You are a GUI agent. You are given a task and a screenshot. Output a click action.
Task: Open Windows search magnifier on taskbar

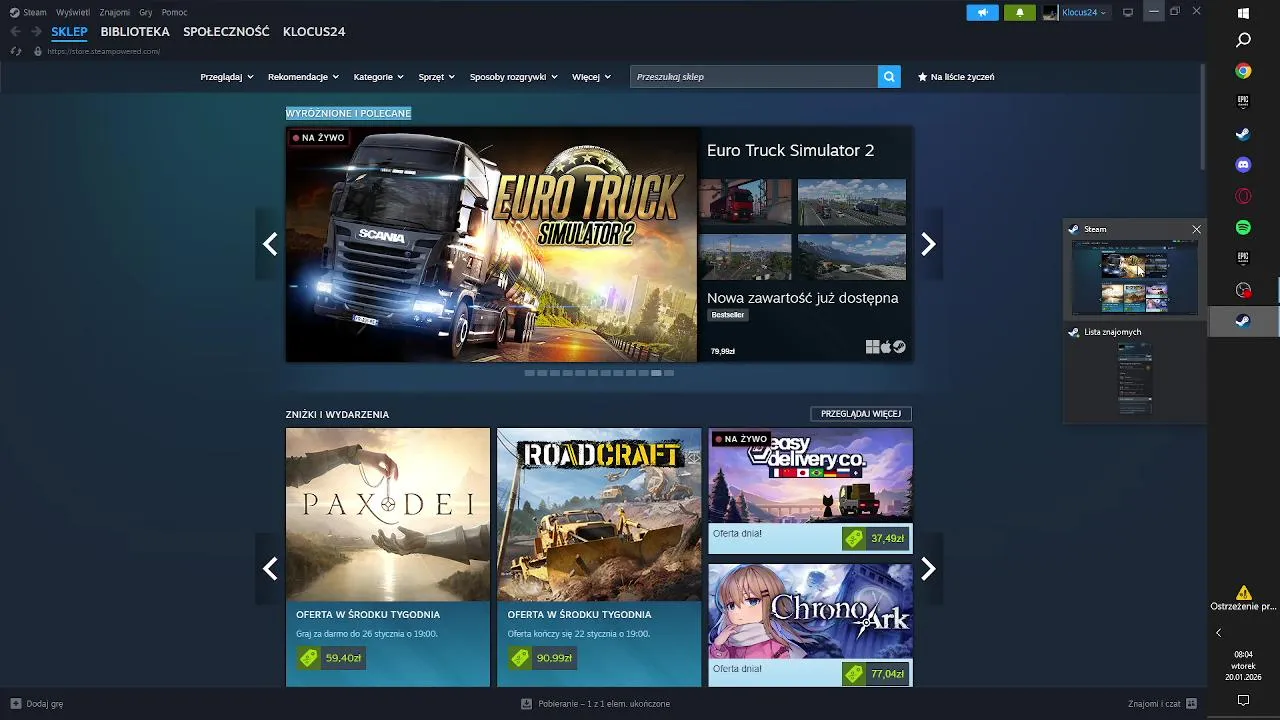(x=1243, y=40)
